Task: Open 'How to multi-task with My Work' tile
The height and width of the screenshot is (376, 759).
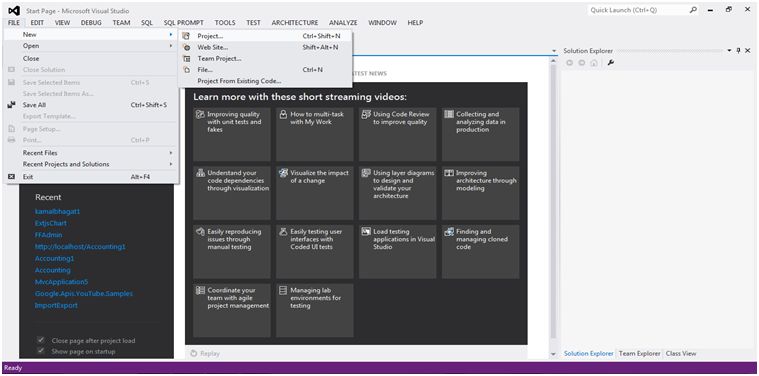Action: [x=315, y=135]
